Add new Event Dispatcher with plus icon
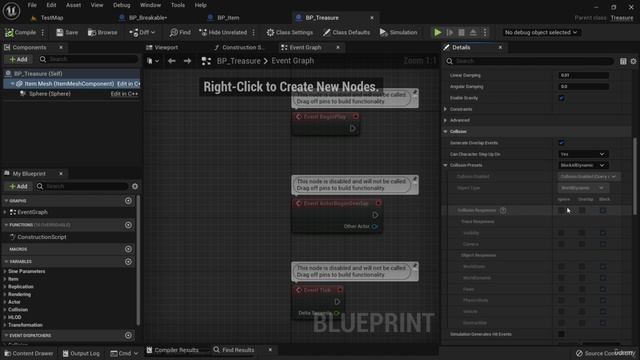Screen dimensions: 640x360 click(128, 335)
